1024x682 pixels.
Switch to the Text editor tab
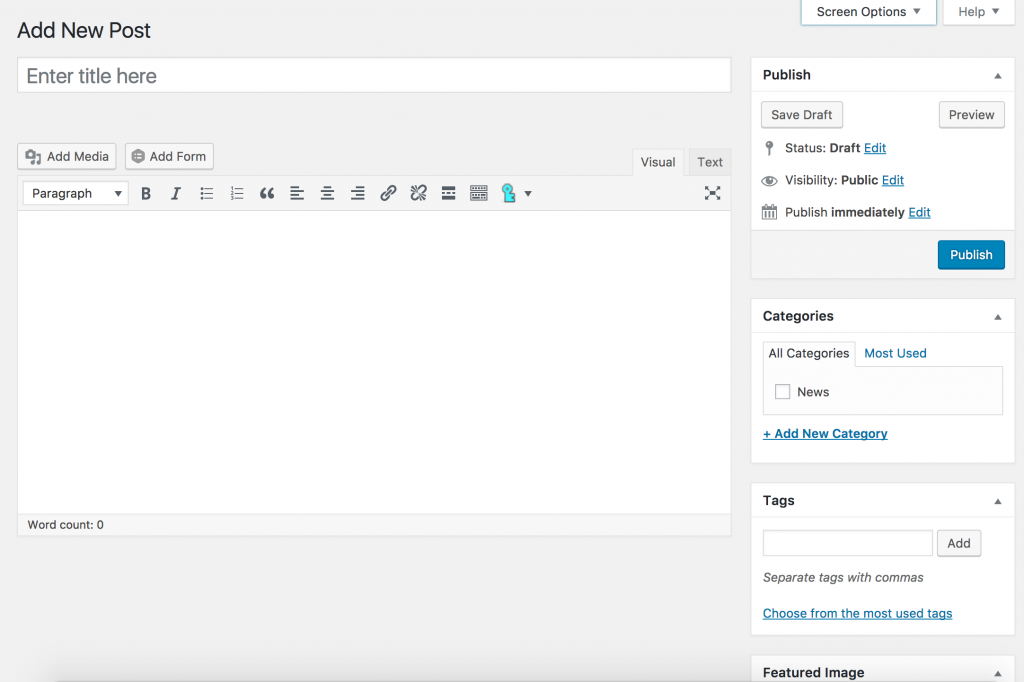710,162
